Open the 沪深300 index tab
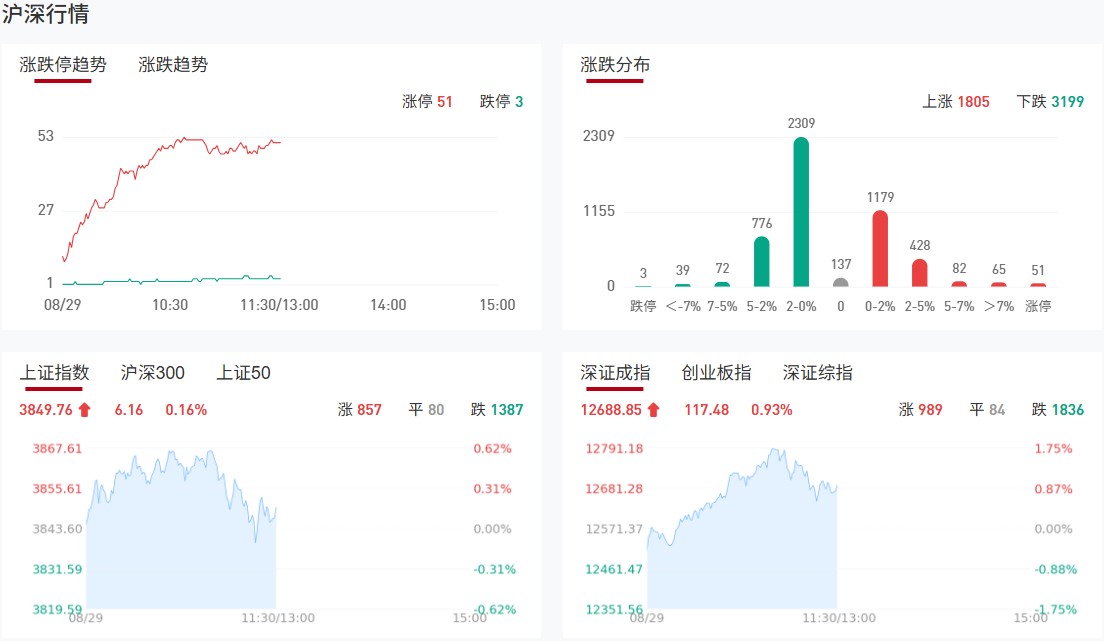Image resolution: width=1104 pixels, height=641 pixels. coord(152,373)
